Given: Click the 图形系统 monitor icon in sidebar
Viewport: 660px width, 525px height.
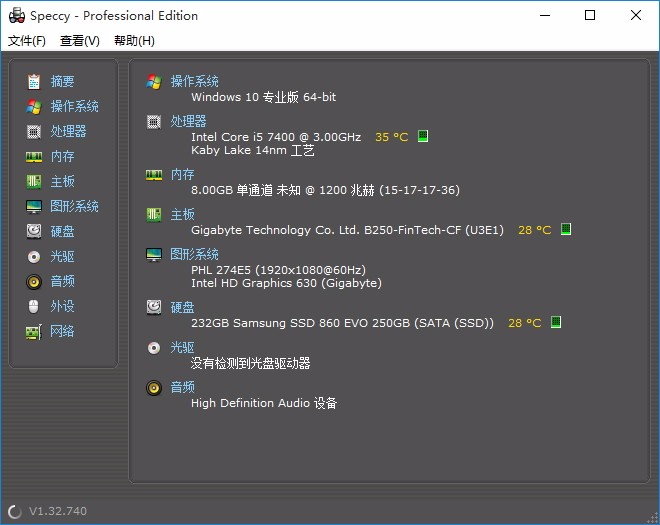Looking at the screenshot, I should [34, 207].
